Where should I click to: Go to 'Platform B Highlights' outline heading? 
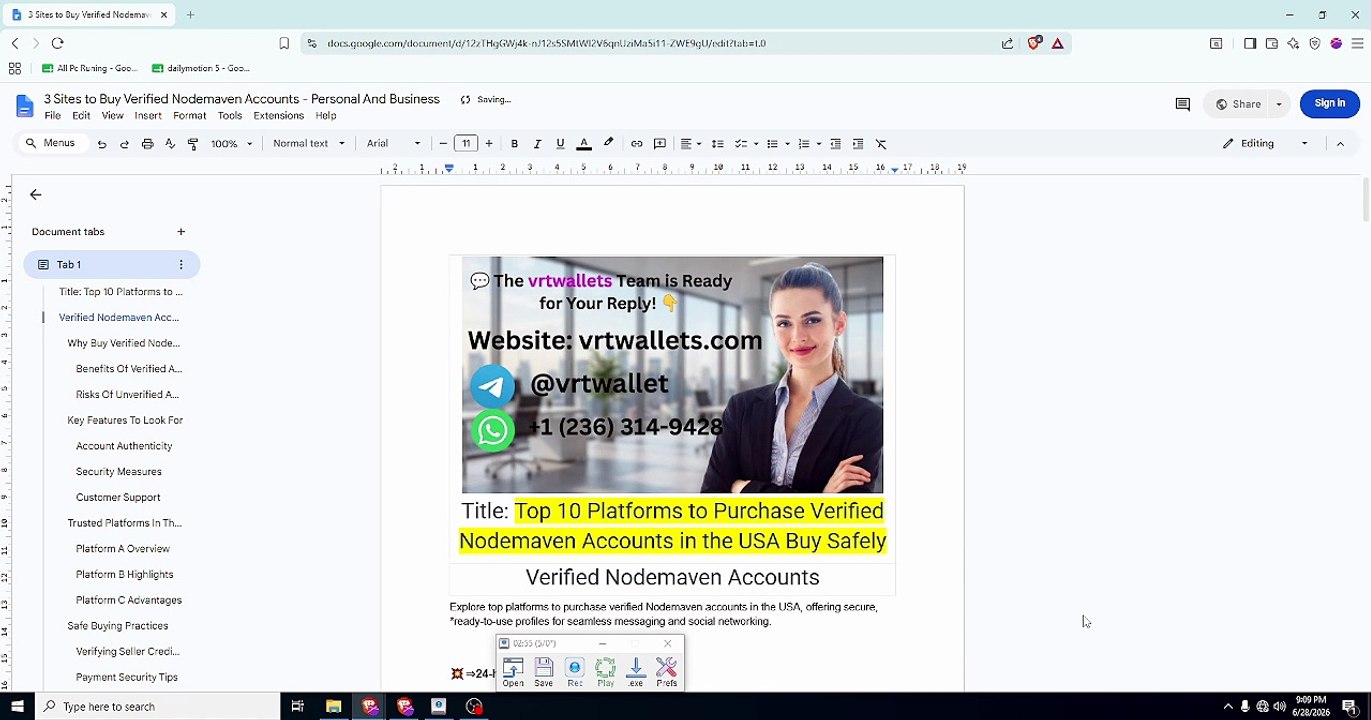[125, 575]
